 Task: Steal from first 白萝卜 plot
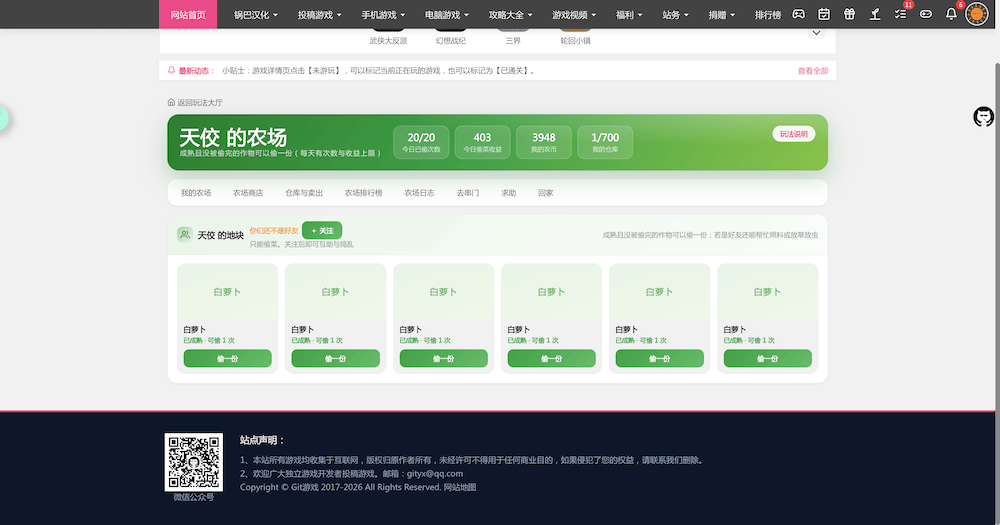pos(228,359)
